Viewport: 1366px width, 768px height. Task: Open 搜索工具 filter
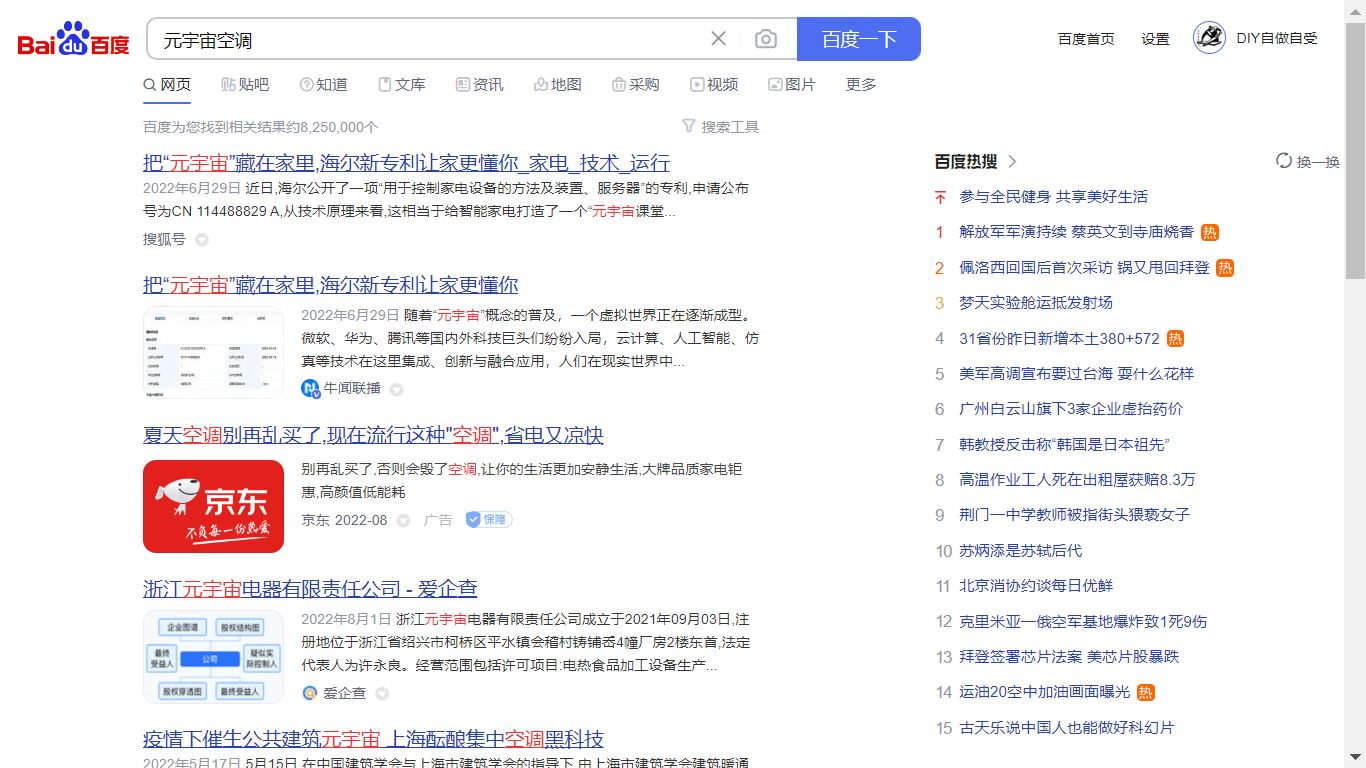point(720,127)
